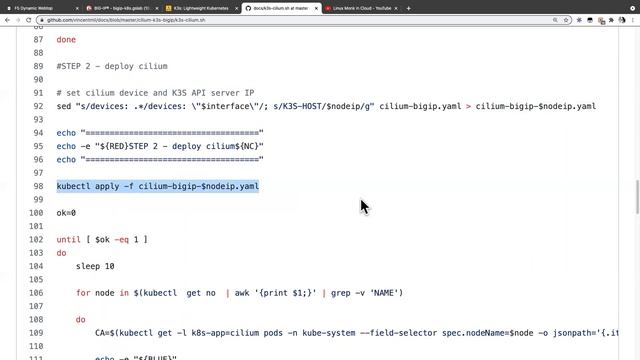Click the echo separator on line 96

(x=160, y=160)
